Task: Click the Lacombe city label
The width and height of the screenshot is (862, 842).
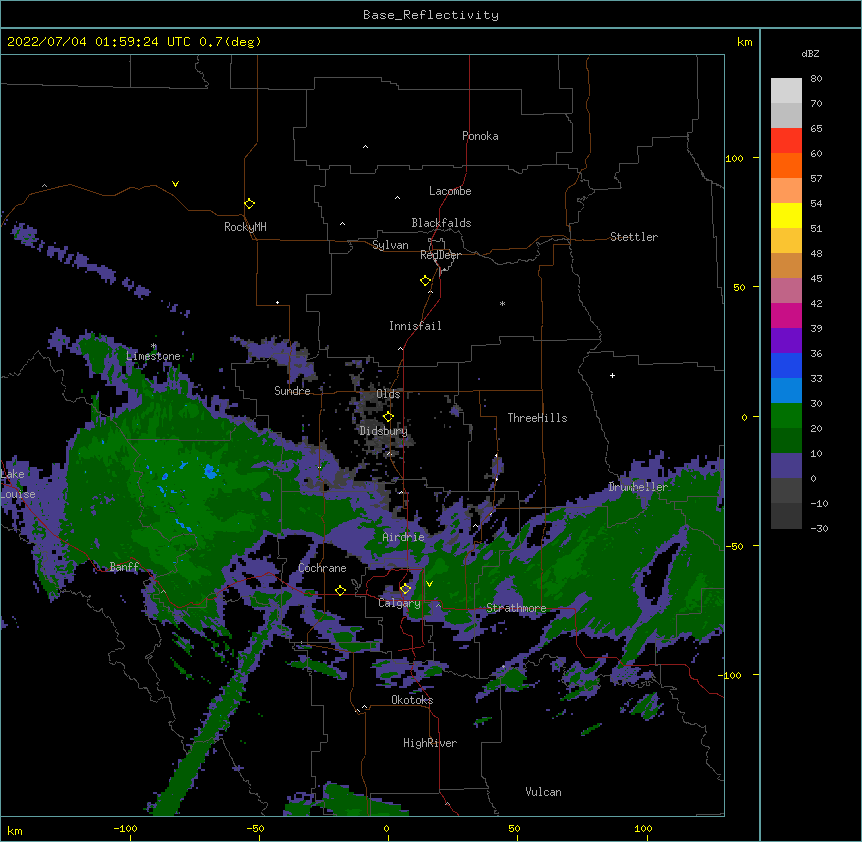Action: [x=450, y=191]
